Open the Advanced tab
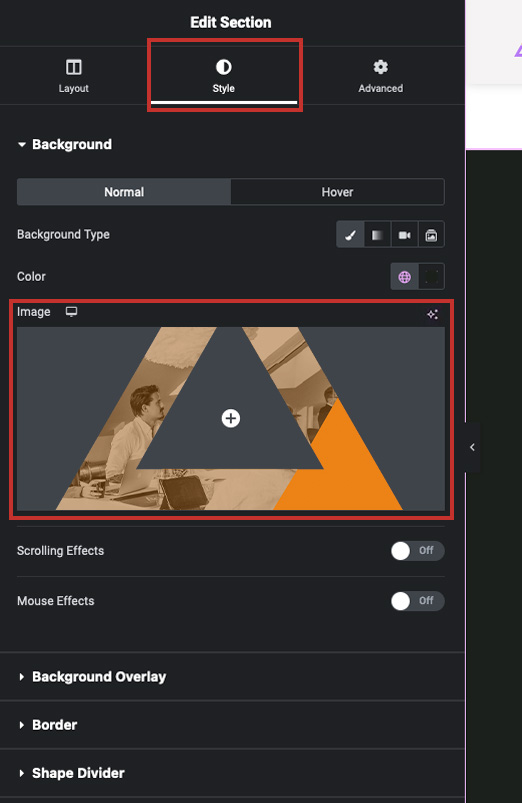The width and height of the screenshot is (522, 803). [x=381, y=76]
